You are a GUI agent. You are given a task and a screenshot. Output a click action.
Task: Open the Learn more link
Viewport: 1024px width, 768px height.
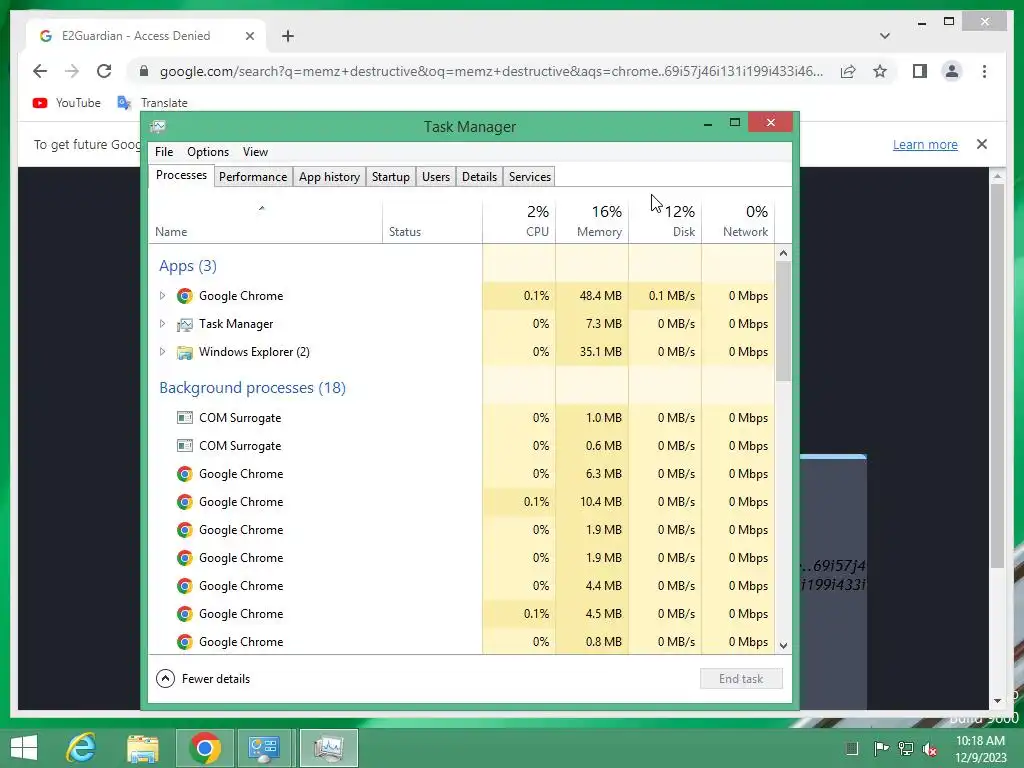coord(925,144)
